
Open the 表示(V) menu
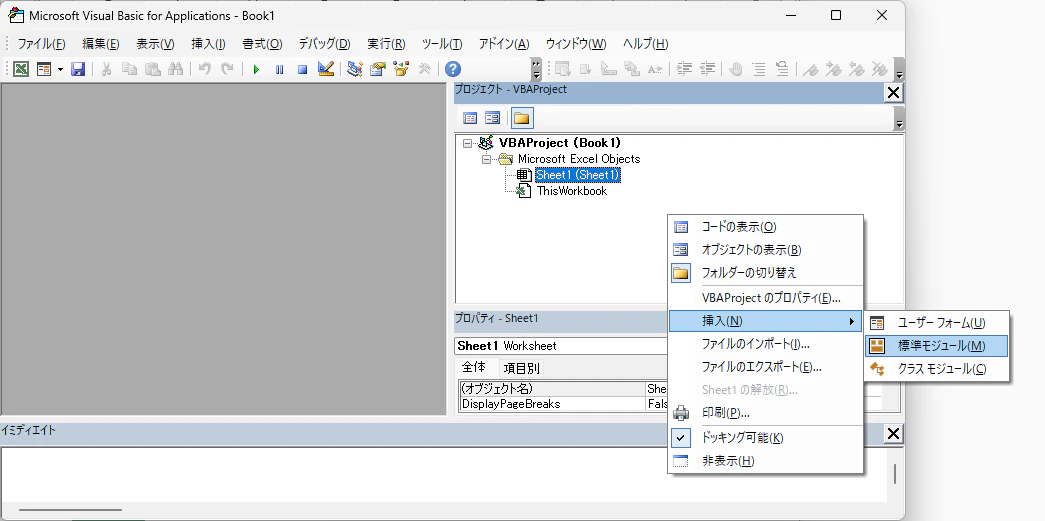pos(155,44)
